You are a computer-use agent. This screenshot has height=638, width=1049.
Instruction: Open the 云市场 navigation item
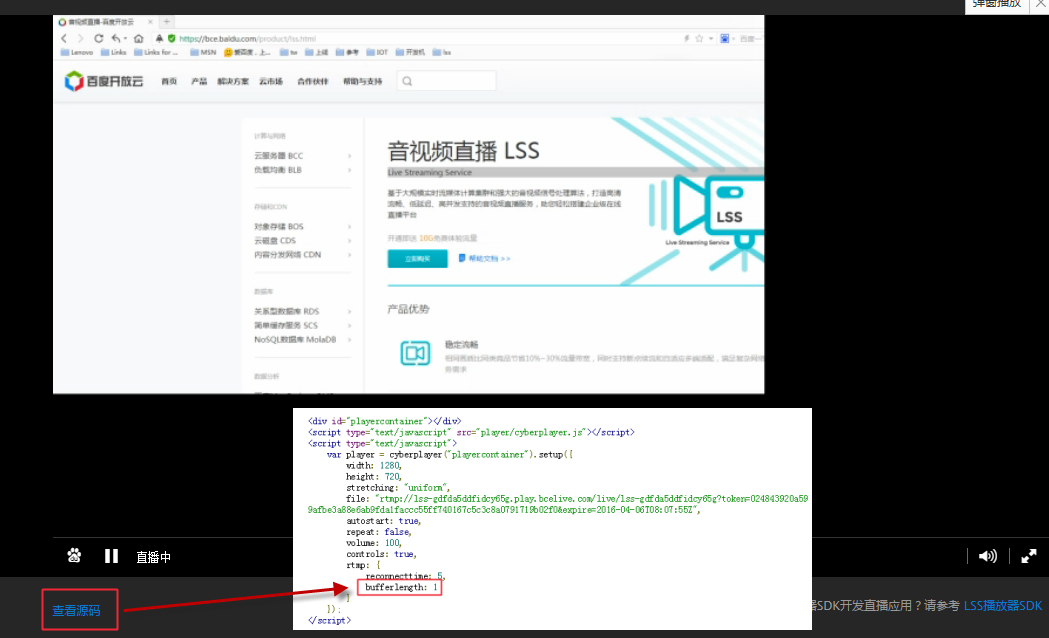coord(271,82)
